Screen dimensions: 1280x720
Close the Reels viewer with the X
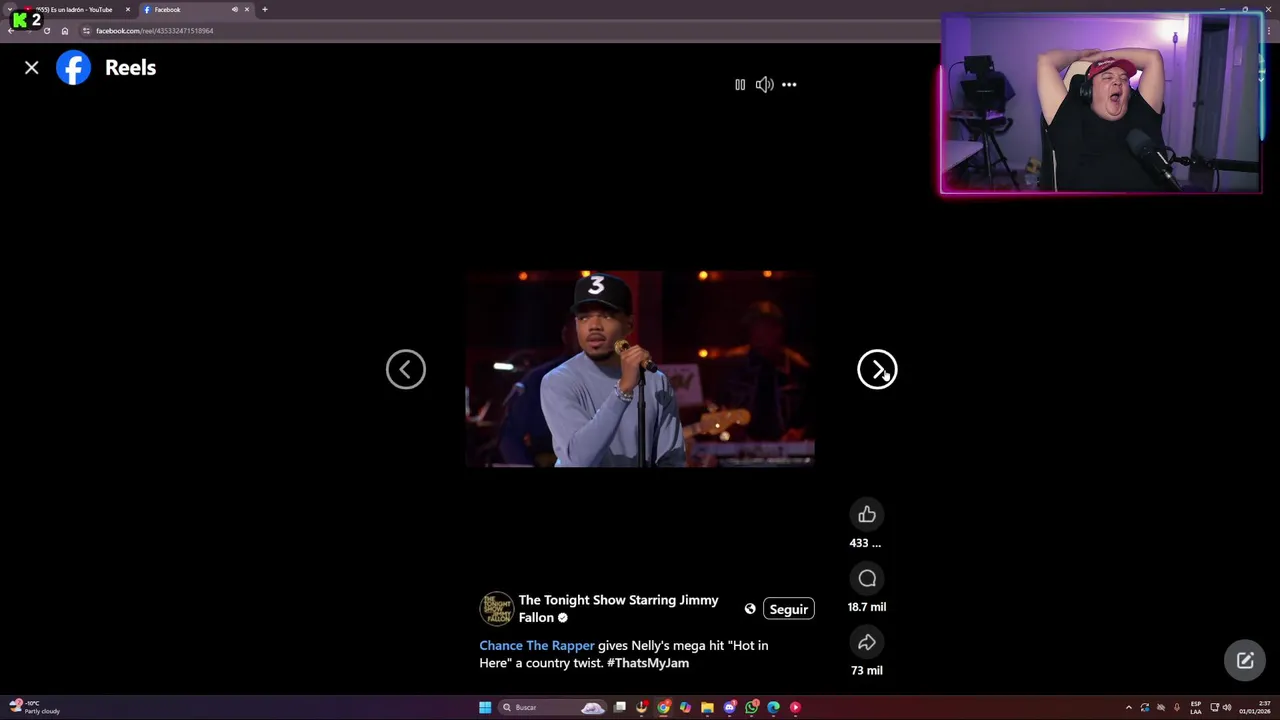(32, 68)
